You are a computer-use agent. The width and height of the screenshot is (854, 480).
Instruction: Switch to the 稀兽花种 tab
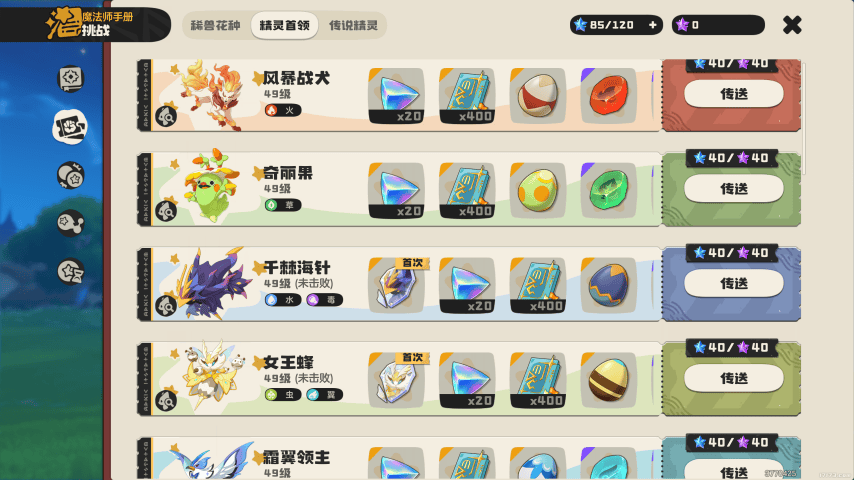coord(216,26)
